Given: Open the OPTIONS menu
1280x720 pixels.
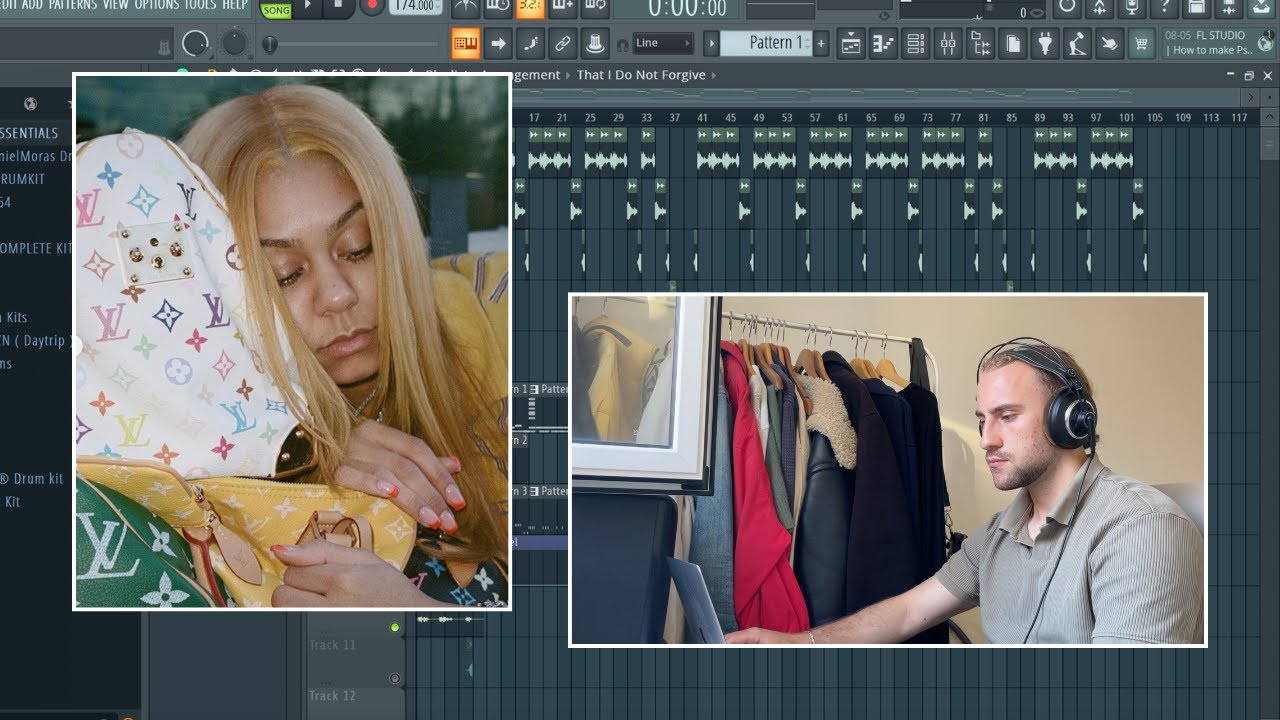Looking at the screenshot, I should pos(156,5).
